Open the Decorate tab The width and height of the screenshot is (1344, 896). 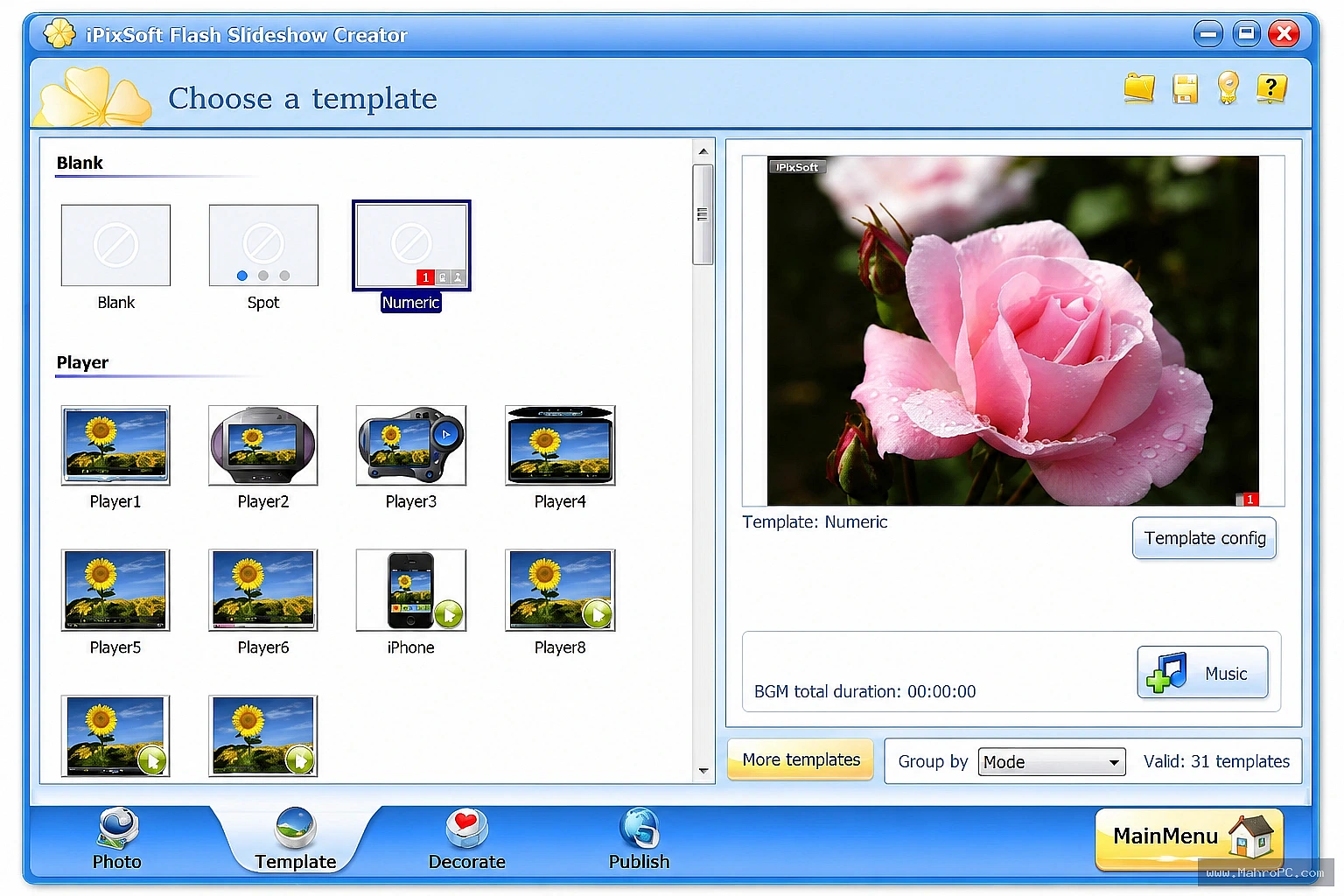click(x=466, y=839)
